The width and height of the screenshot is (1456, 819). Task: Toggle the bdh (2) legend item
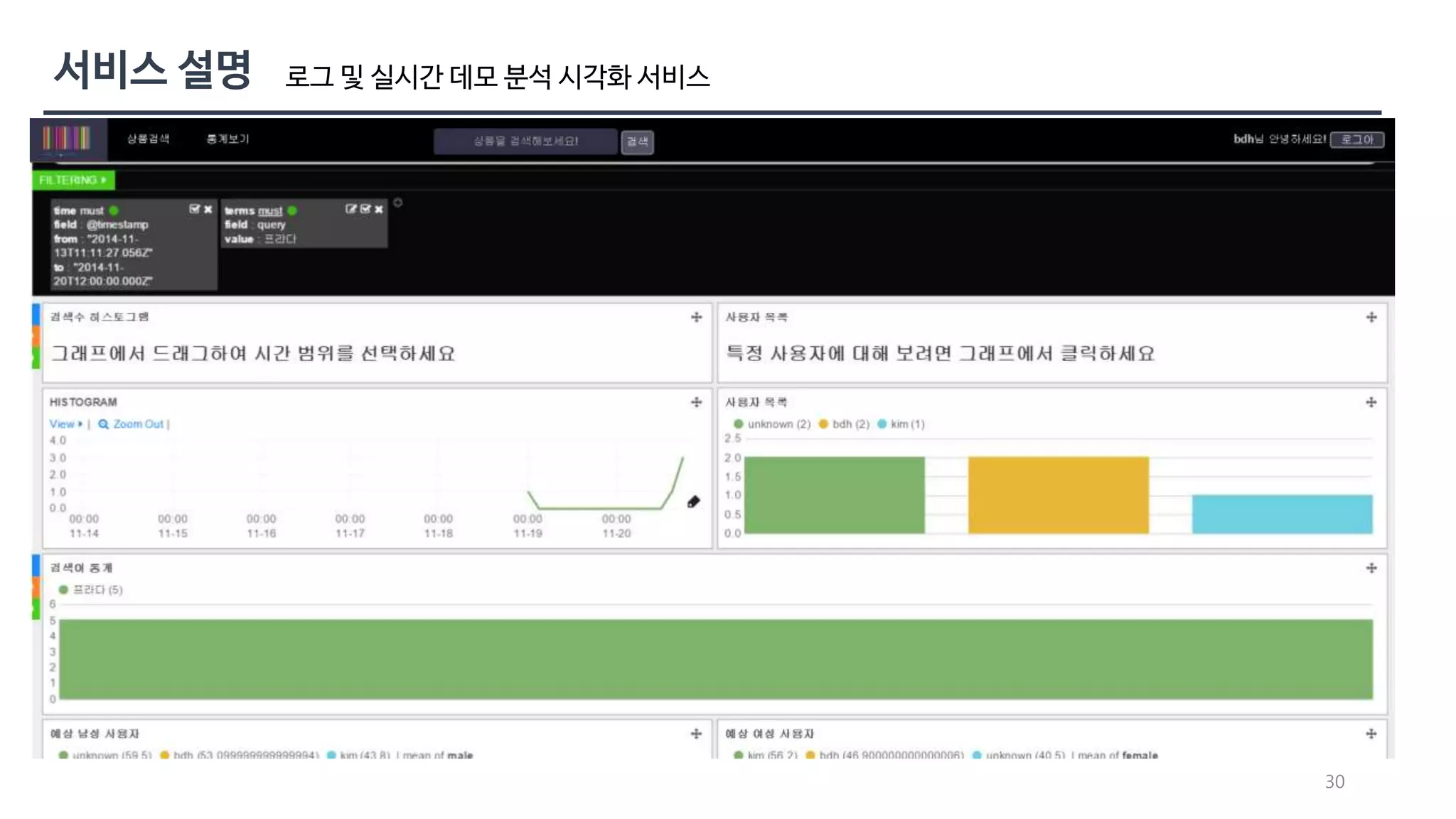[844, 424]
